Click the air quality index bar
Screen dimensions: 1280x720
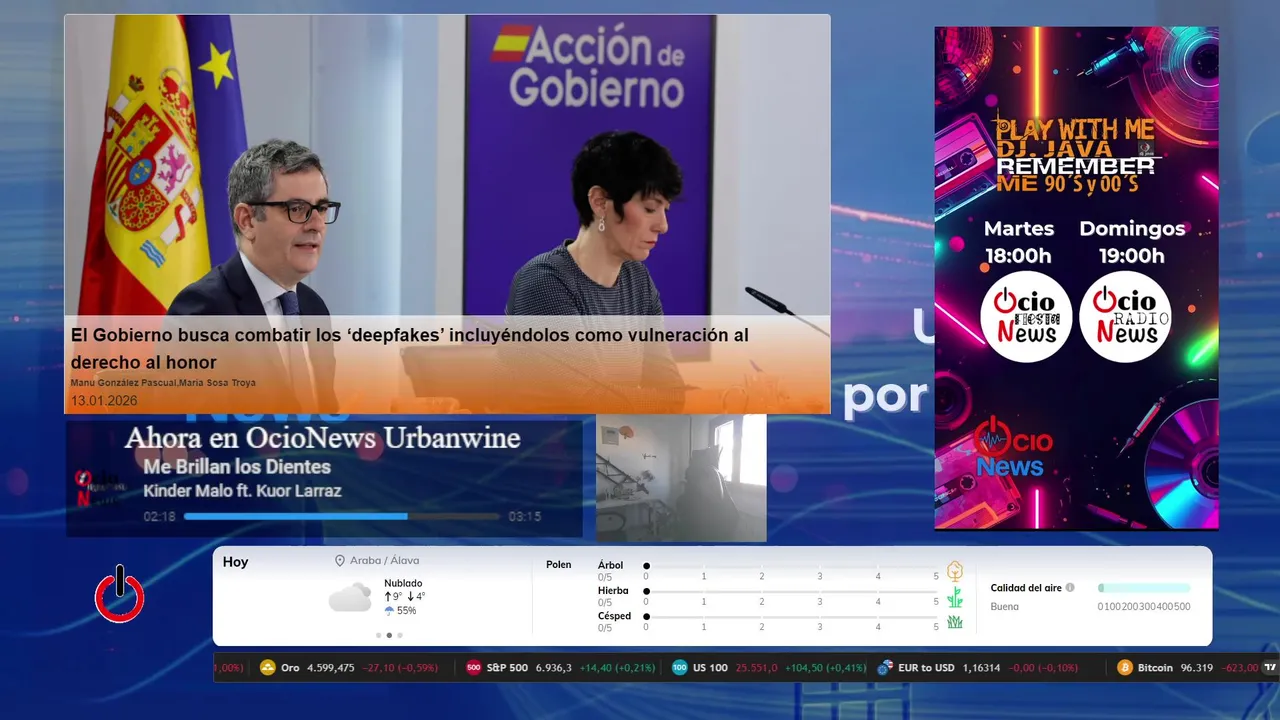tap(1144, 588)
